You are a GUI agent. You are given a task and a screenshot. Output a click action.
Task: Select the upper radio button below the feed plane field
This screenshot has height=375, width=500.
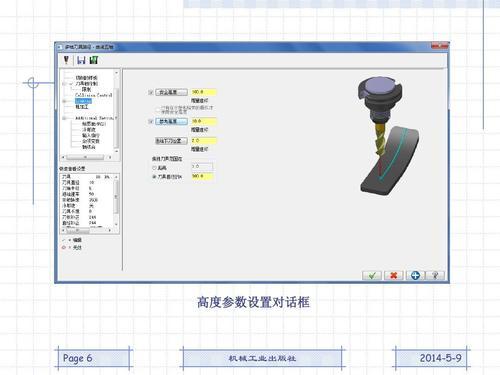[154, 168]
